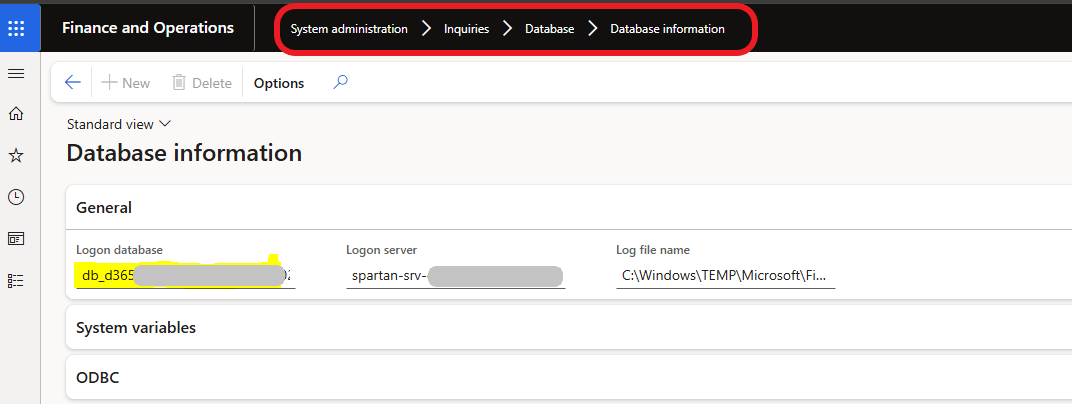Click Database information breadcrumb
This screenshot has width=1072, height=404.
(x=667, y=29)
